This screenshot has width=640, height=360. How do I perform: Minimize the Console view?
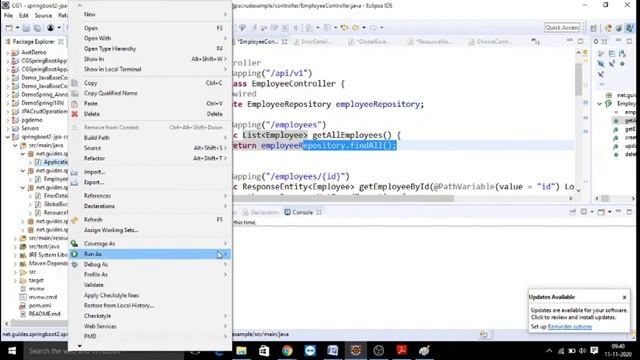[x=618, y=212]
